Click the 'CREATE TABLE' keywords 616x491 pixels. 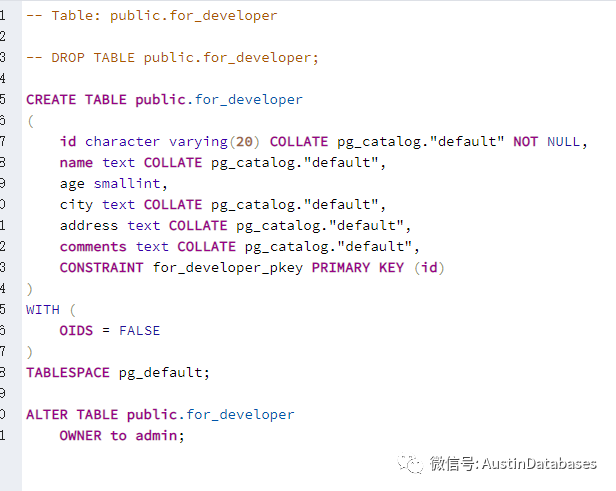point(76,100)
